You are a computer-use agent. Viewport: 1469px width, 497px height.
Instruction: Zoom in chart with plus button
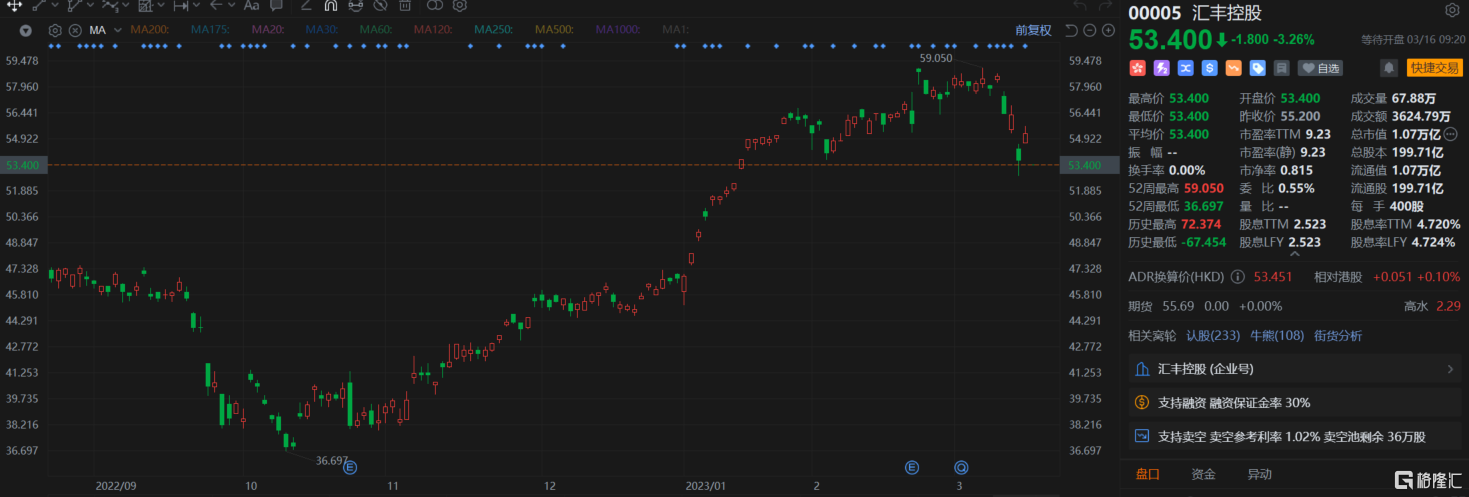pyautogui.click(x=1108, y=30)
